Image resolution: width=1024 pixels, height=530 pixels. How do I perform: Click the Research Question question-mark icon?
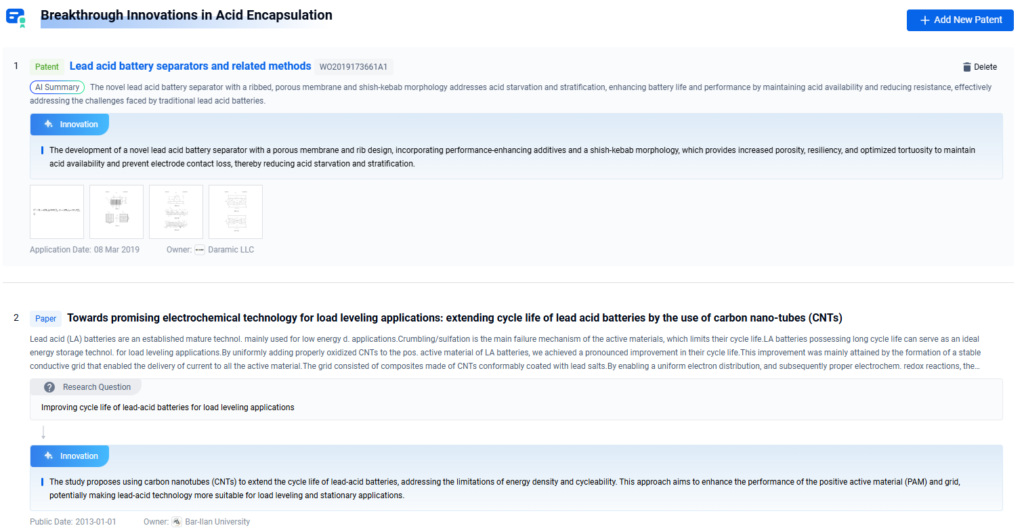49,387
